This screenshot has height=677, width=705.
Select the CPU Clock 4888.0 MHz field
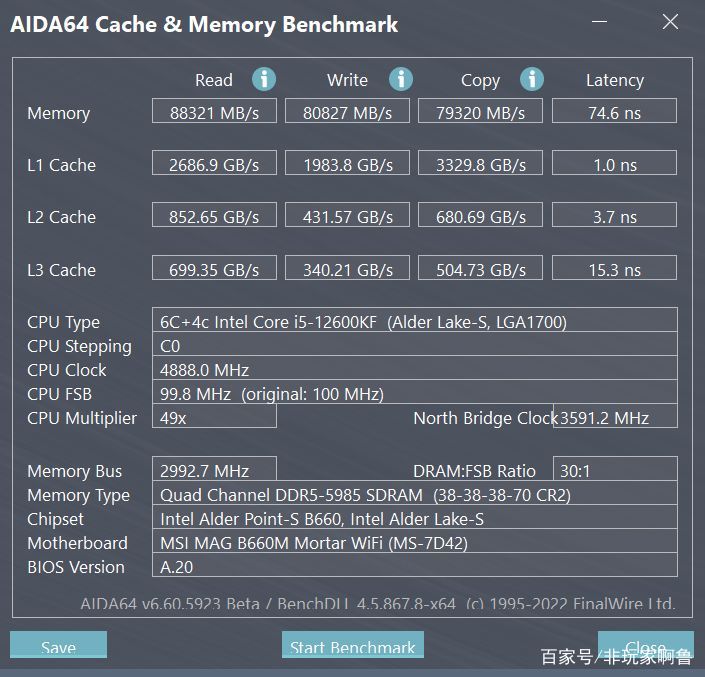[415, 368]
